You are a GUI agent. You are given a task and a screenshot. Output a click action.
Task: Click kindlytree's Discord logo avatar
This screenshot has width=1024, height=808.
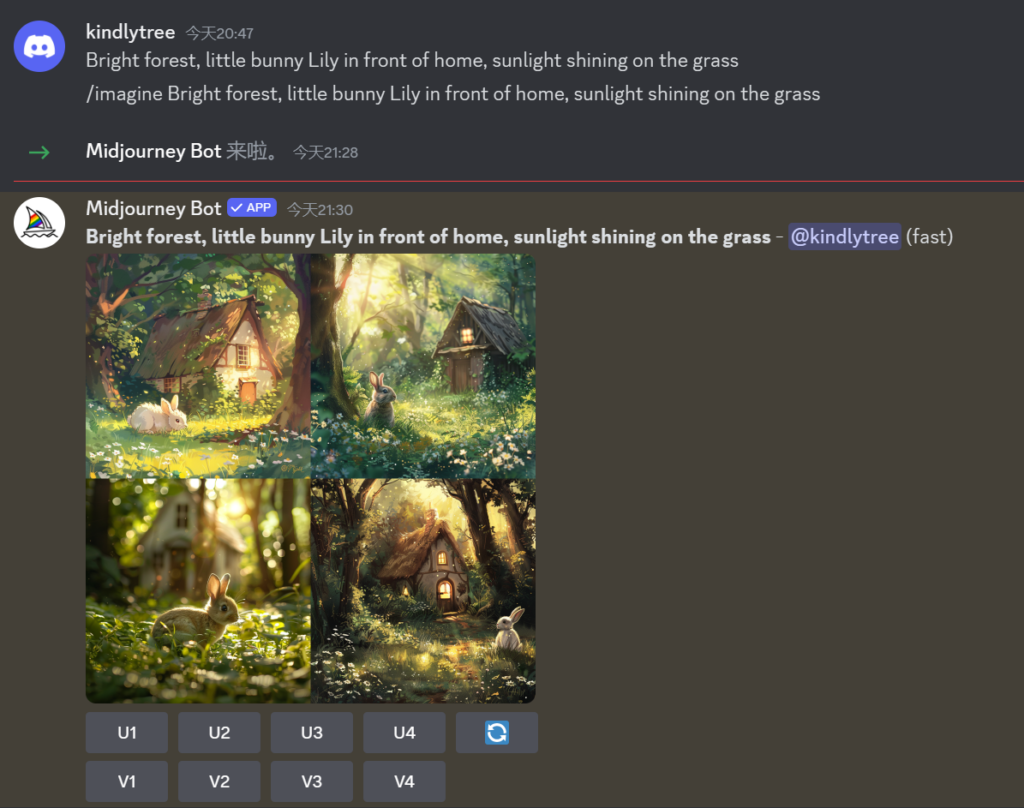coord(39,46)
